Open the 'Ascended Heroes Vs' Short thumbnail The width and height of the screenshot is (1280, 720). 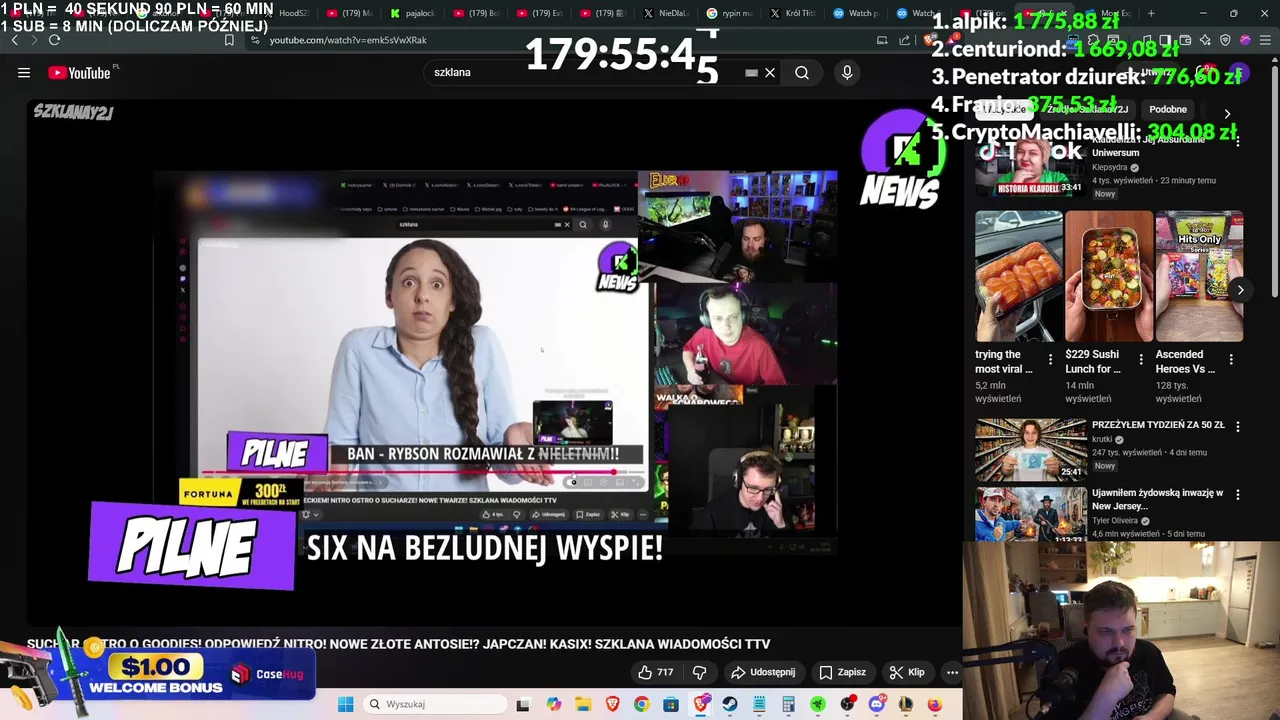click(x=1199, y=276)
